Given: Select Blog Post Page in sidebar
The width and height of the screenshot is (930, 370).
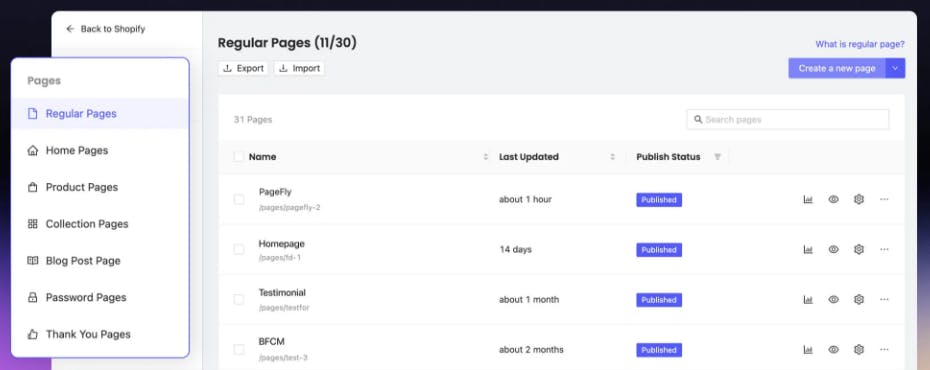Looking at the screenshot, I should coord(100,261).
